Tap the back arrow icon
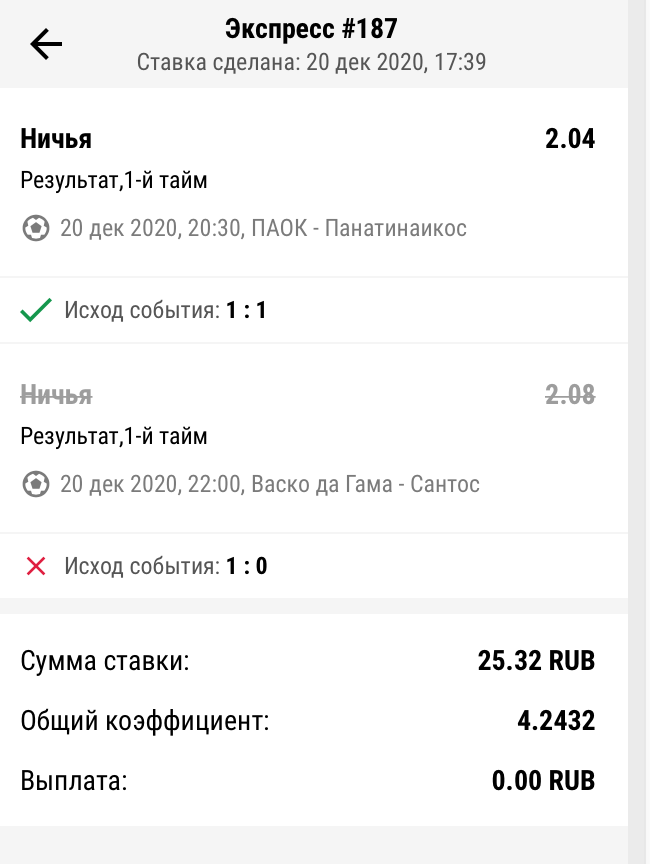 click(x=46, y=44)
